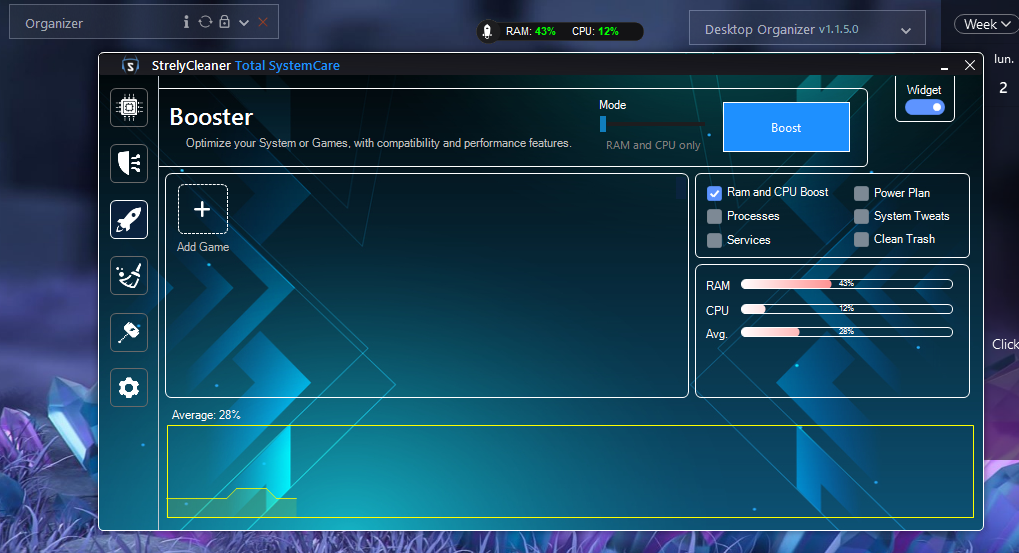Click the Booster heading
The image size is (1019, 553).
(211, 117)
